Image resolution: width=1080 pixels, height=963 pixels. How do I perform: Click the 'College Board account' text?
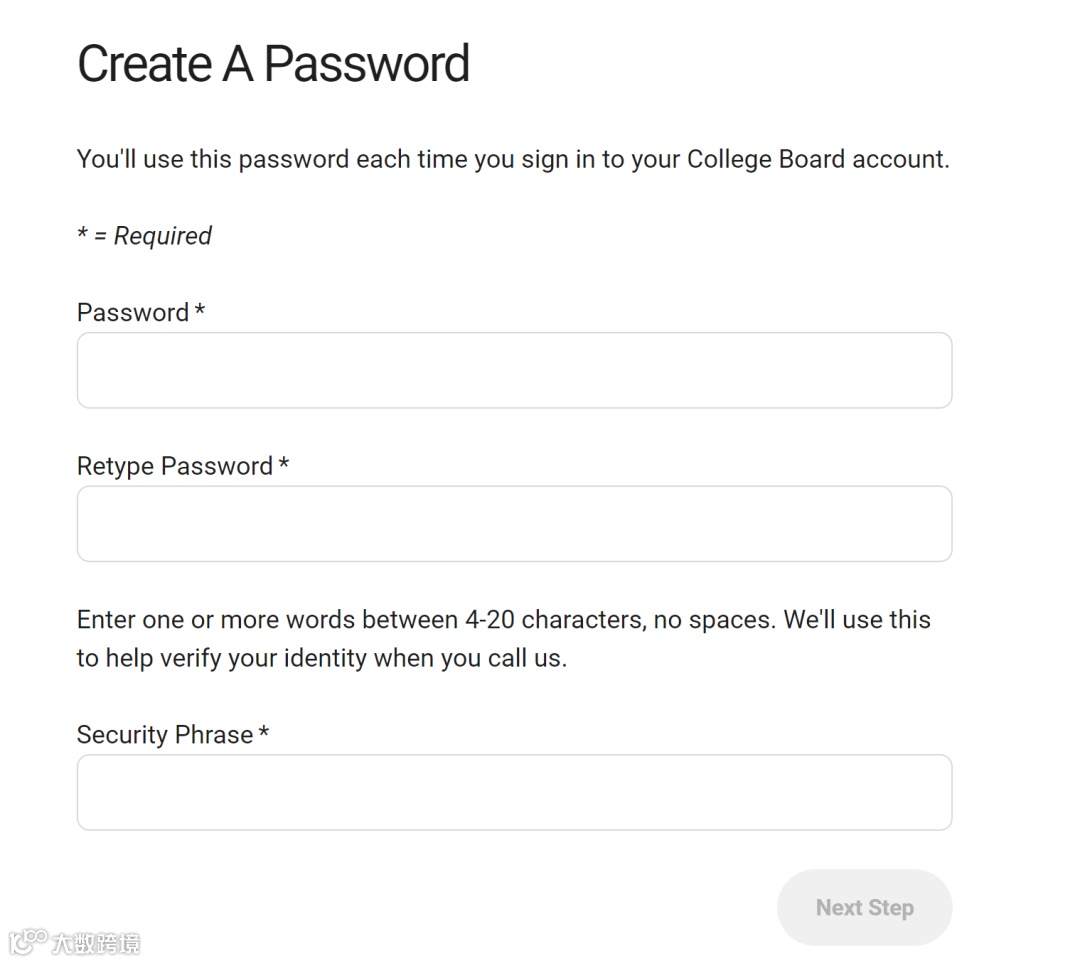pyautogui.click(x=816, y=159)
